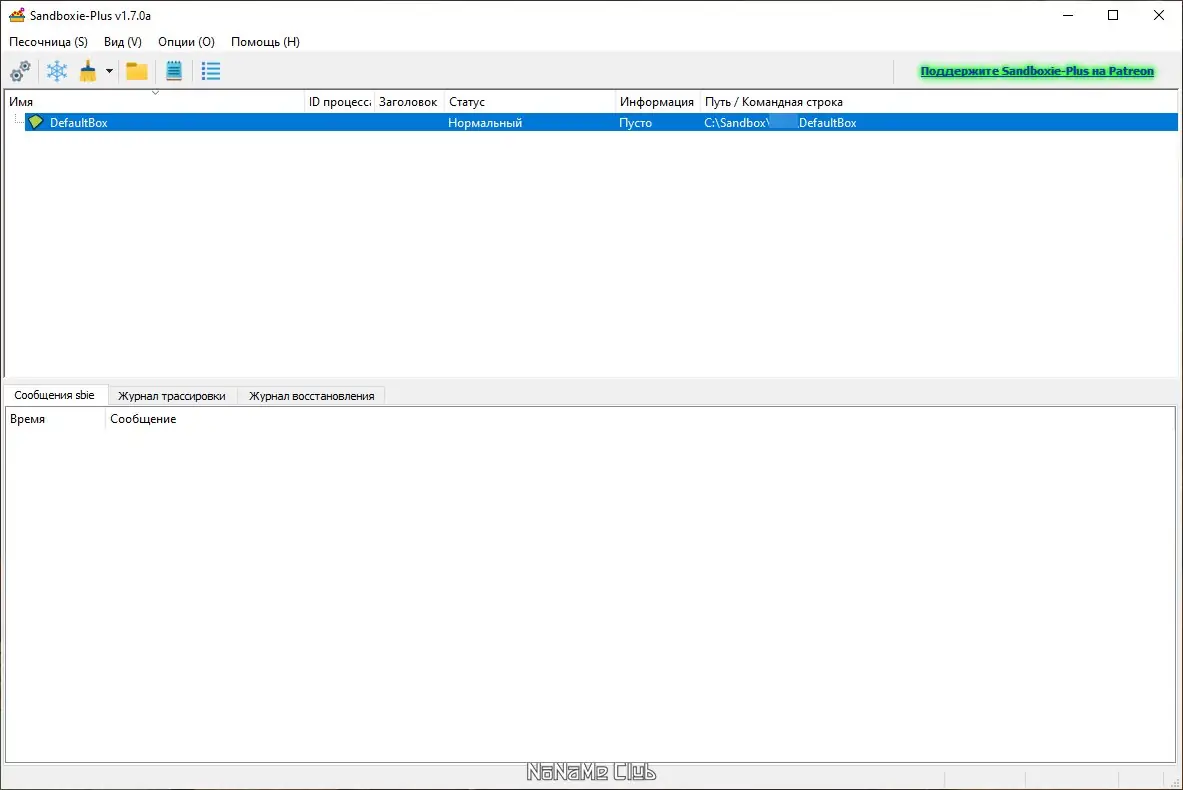Click the Сообщение column header

pyautogui.click(x=640, y=419)
